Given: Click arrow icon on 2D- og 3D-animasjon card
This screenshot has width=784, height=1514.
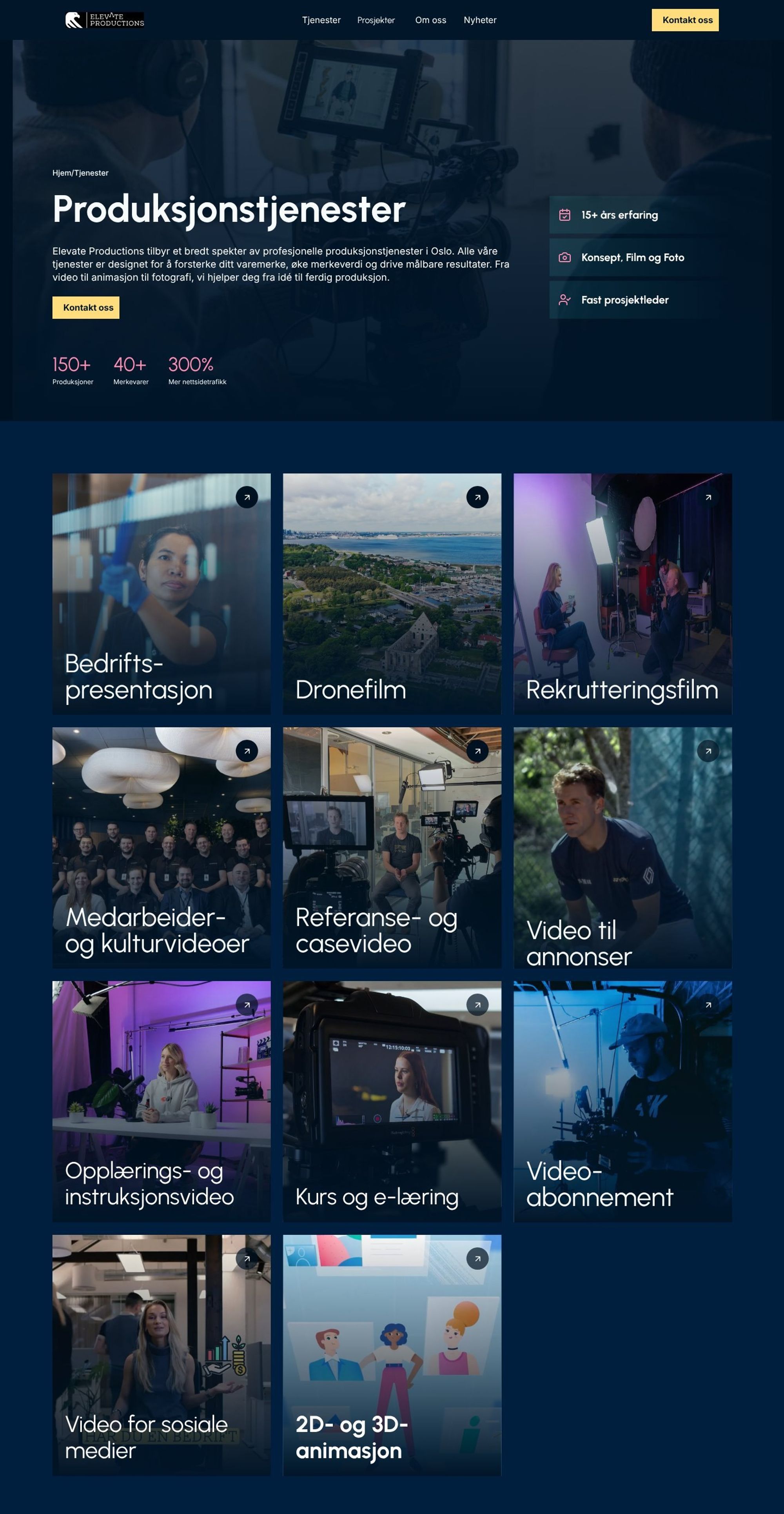Looking at the screenshot, I should tap(477, 1259).
